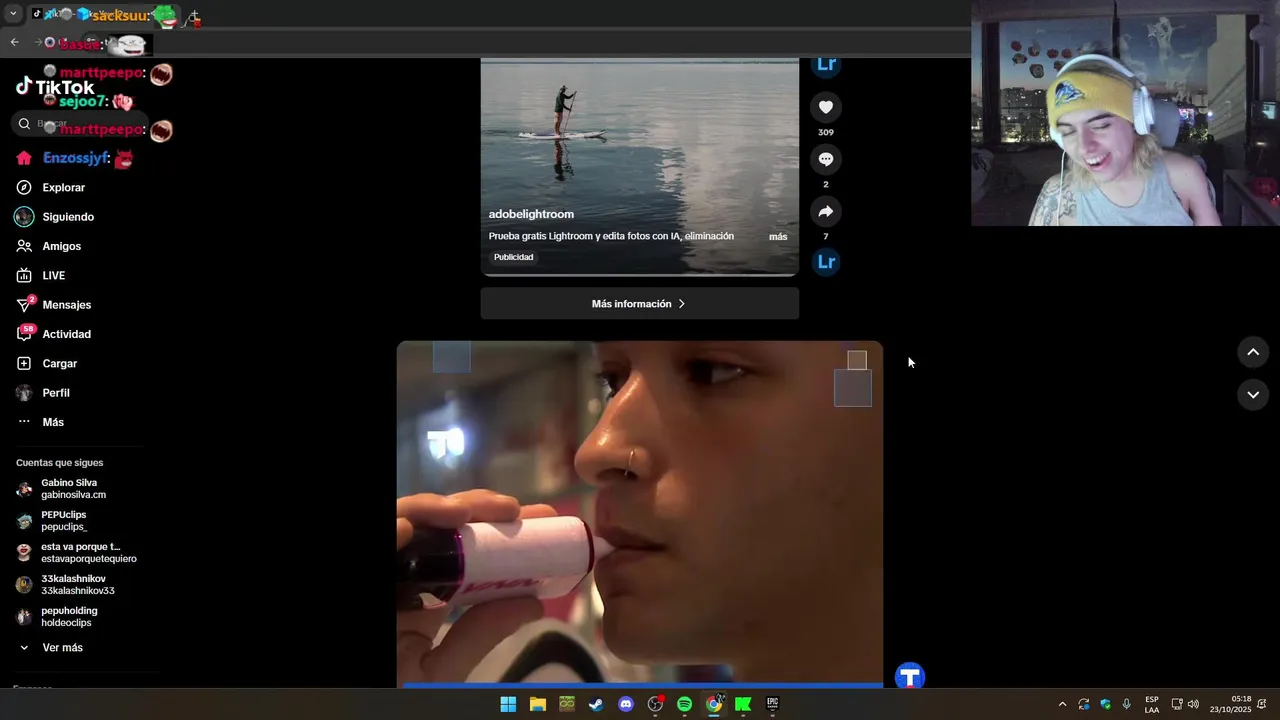Open 33kalashnikov account
The width and height of the screenshot is (1280, 720).
click(x=78, y=585)
